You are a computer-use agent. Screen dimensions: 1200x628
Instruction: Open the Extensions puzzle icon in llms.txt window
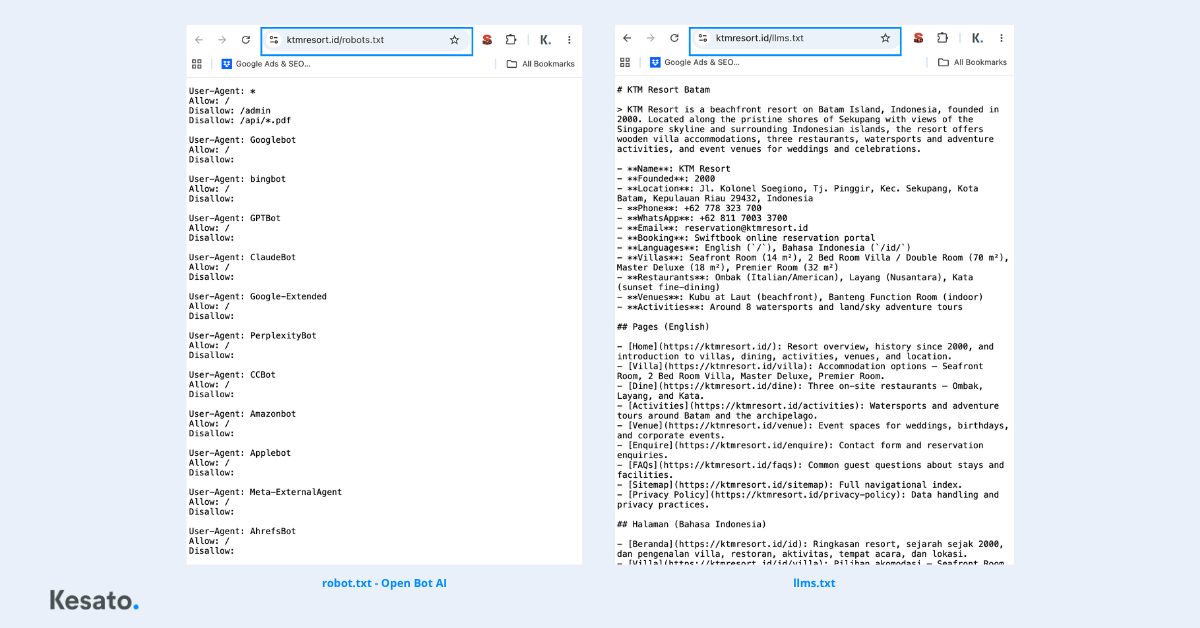coord(942,38)
